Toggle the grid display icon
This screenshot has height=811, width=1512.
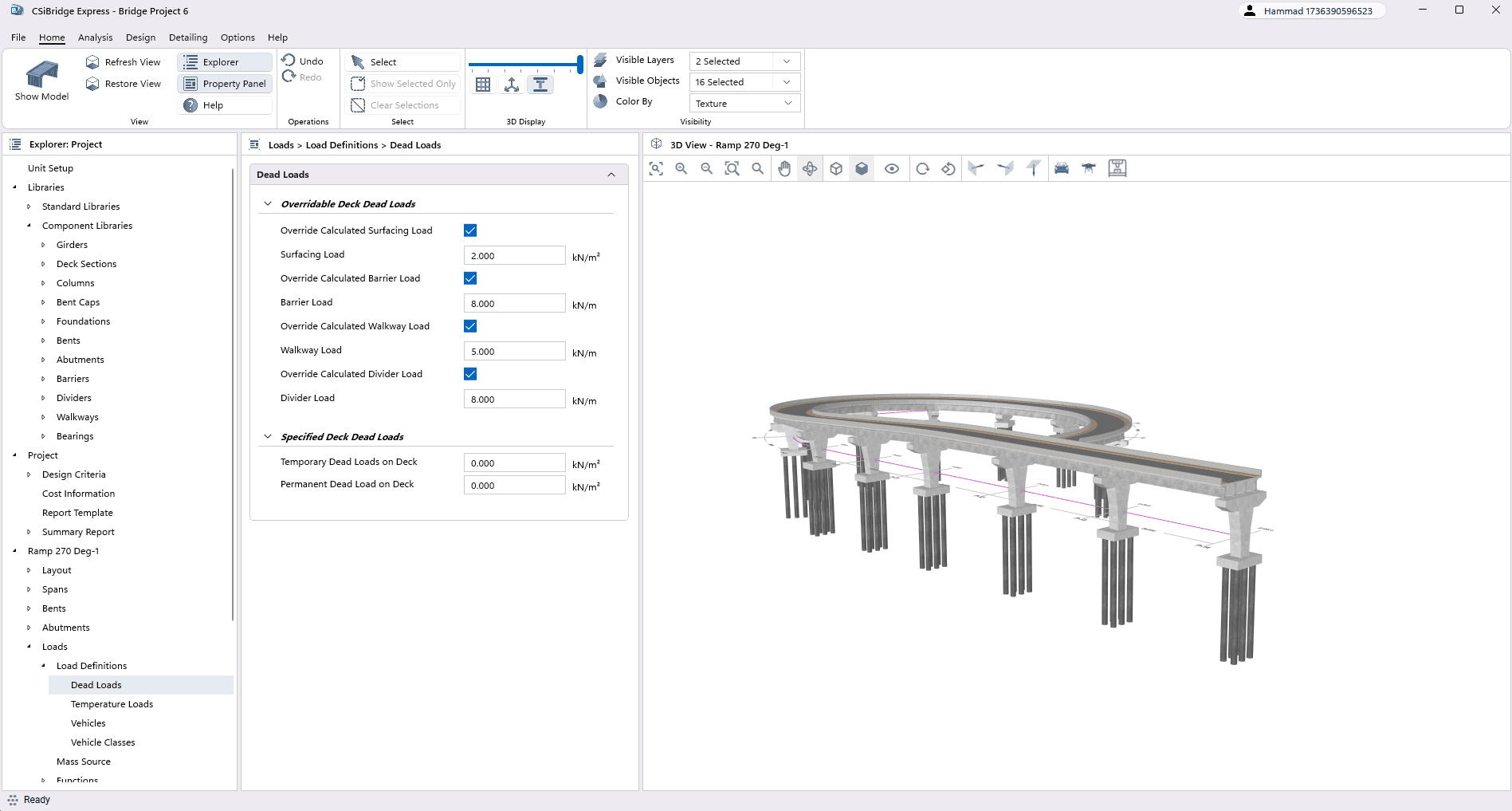(483, 85)
